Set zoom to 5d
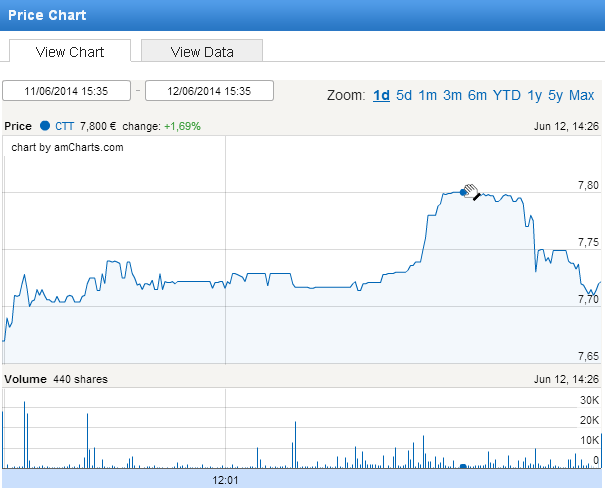The width and height of the screenshot is (605, 488). (404, 95)
